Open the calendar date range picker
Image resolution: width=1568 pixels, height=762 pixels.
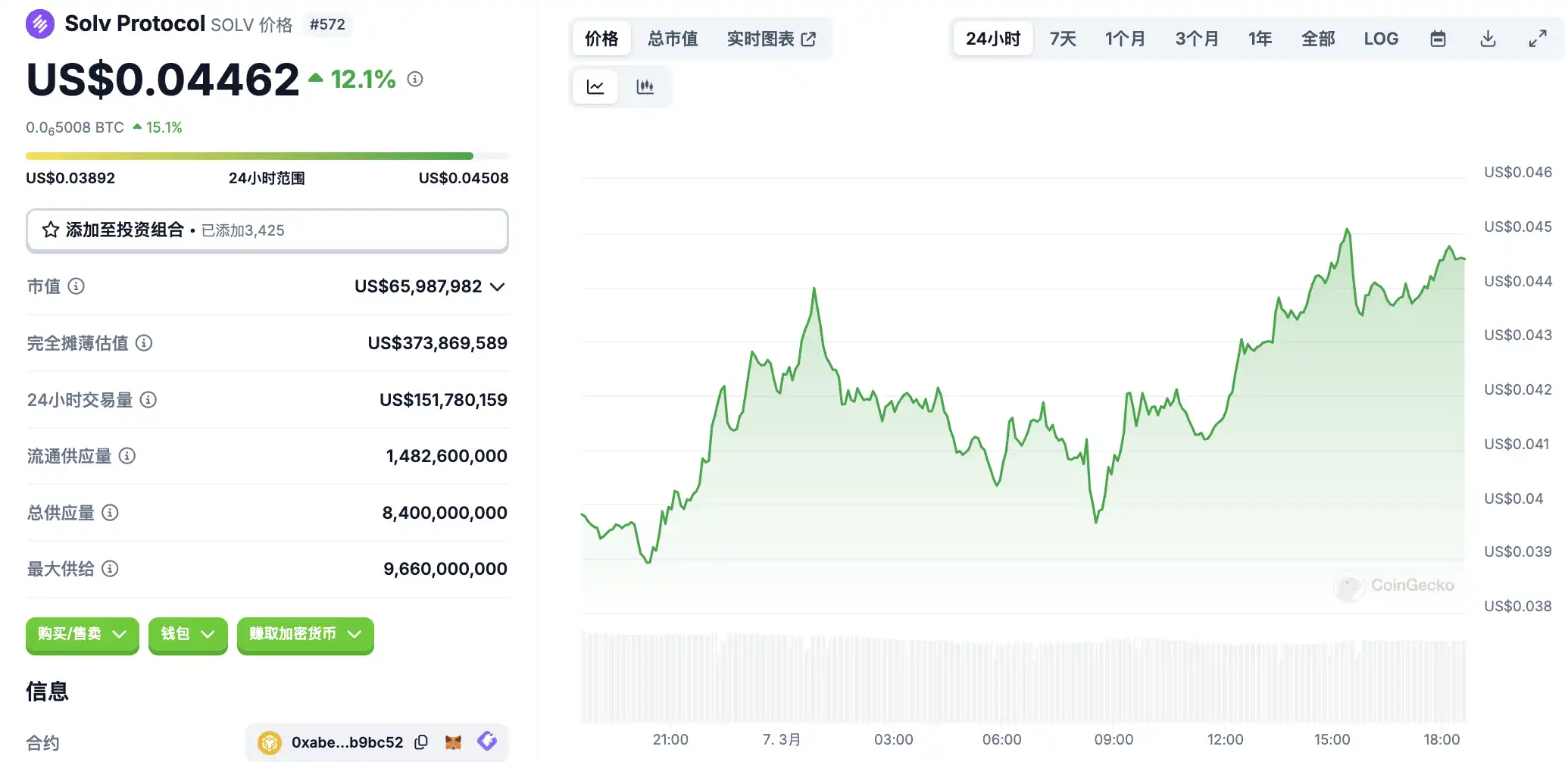click(1438, 39)
